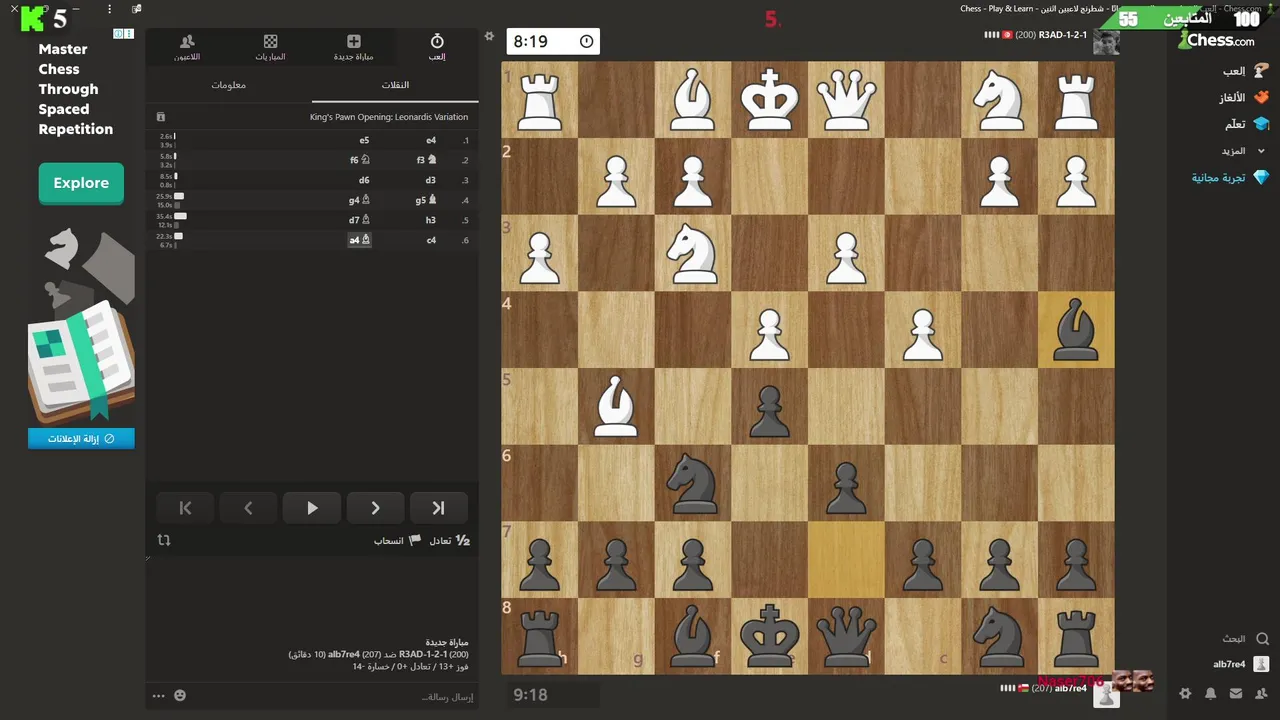Image resolution: width=1280 pixels, height=720 pixels.
Task: Select the white queen on d1
Action: 846,99
